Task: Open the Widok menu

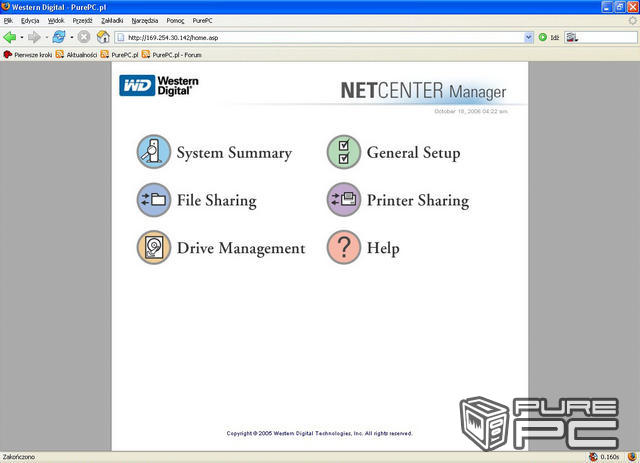Action: (x=56, y=20)
